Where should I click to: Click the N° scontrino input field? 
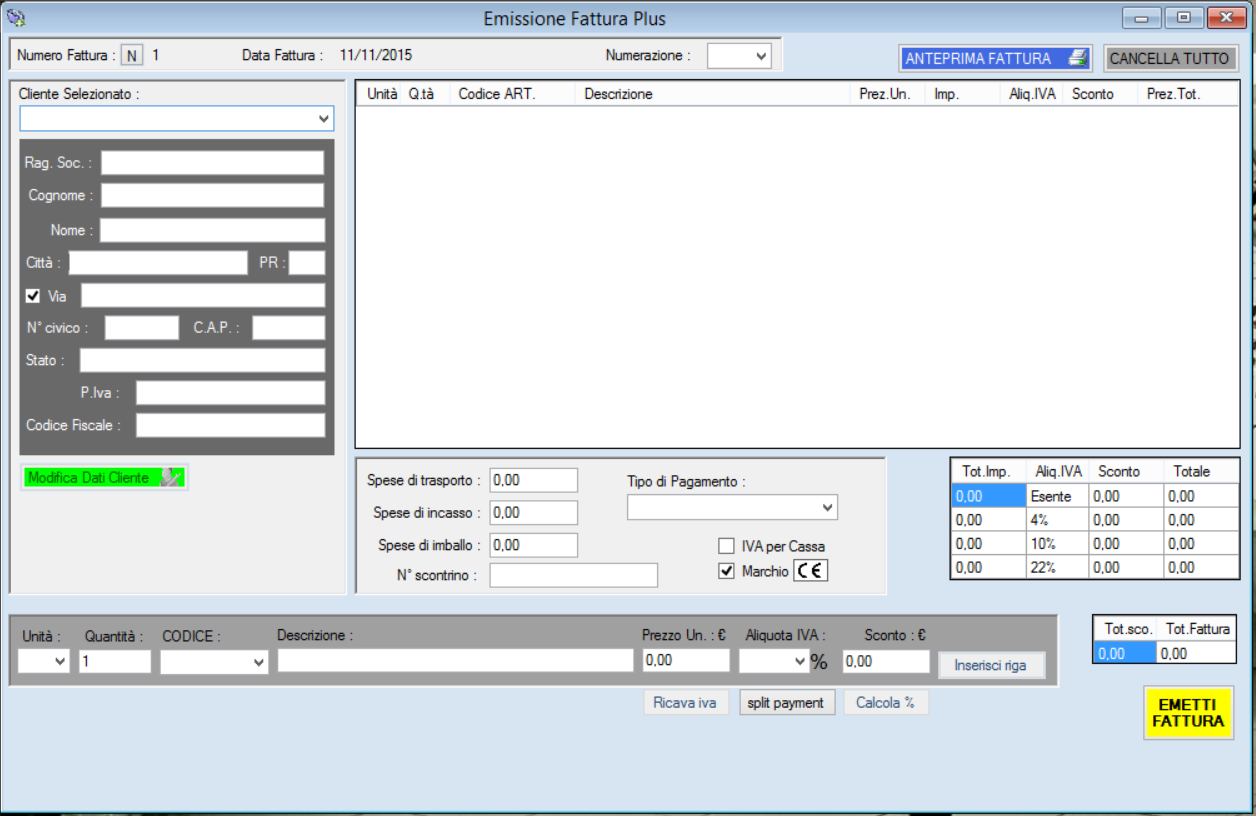[574, 575]
